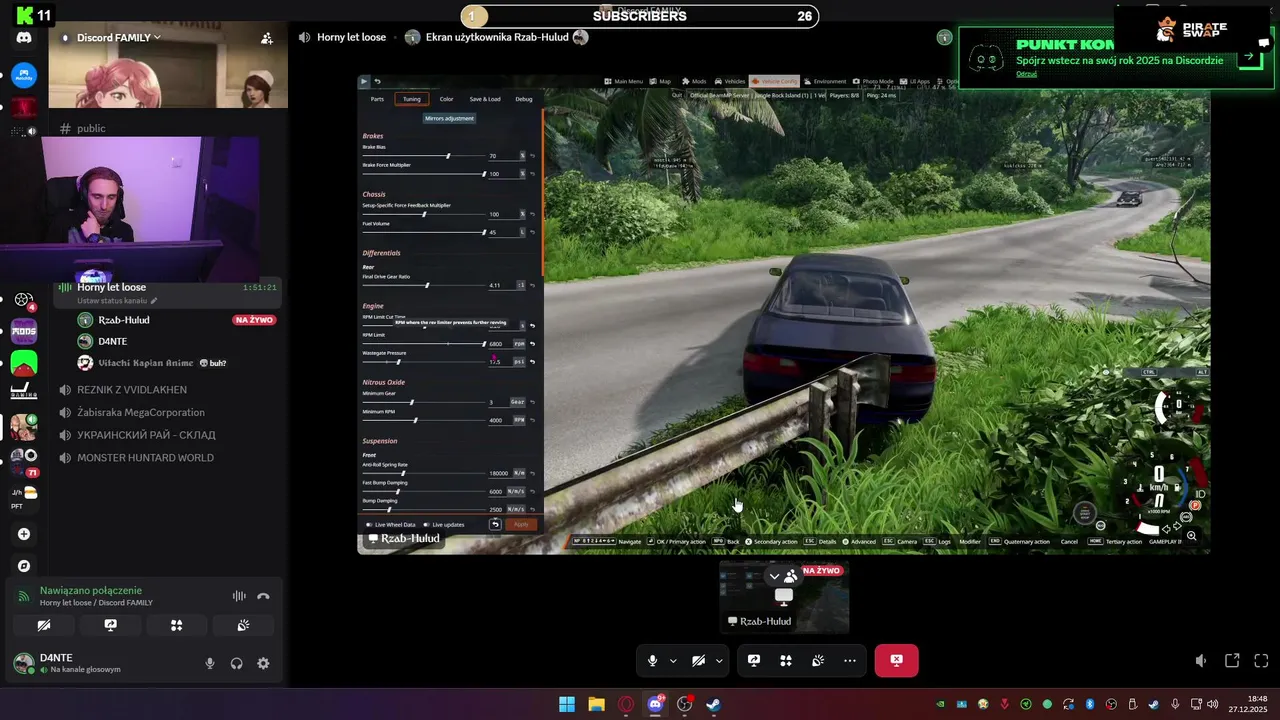Mute microphone next to D4NTE

(x=210, y=663)
